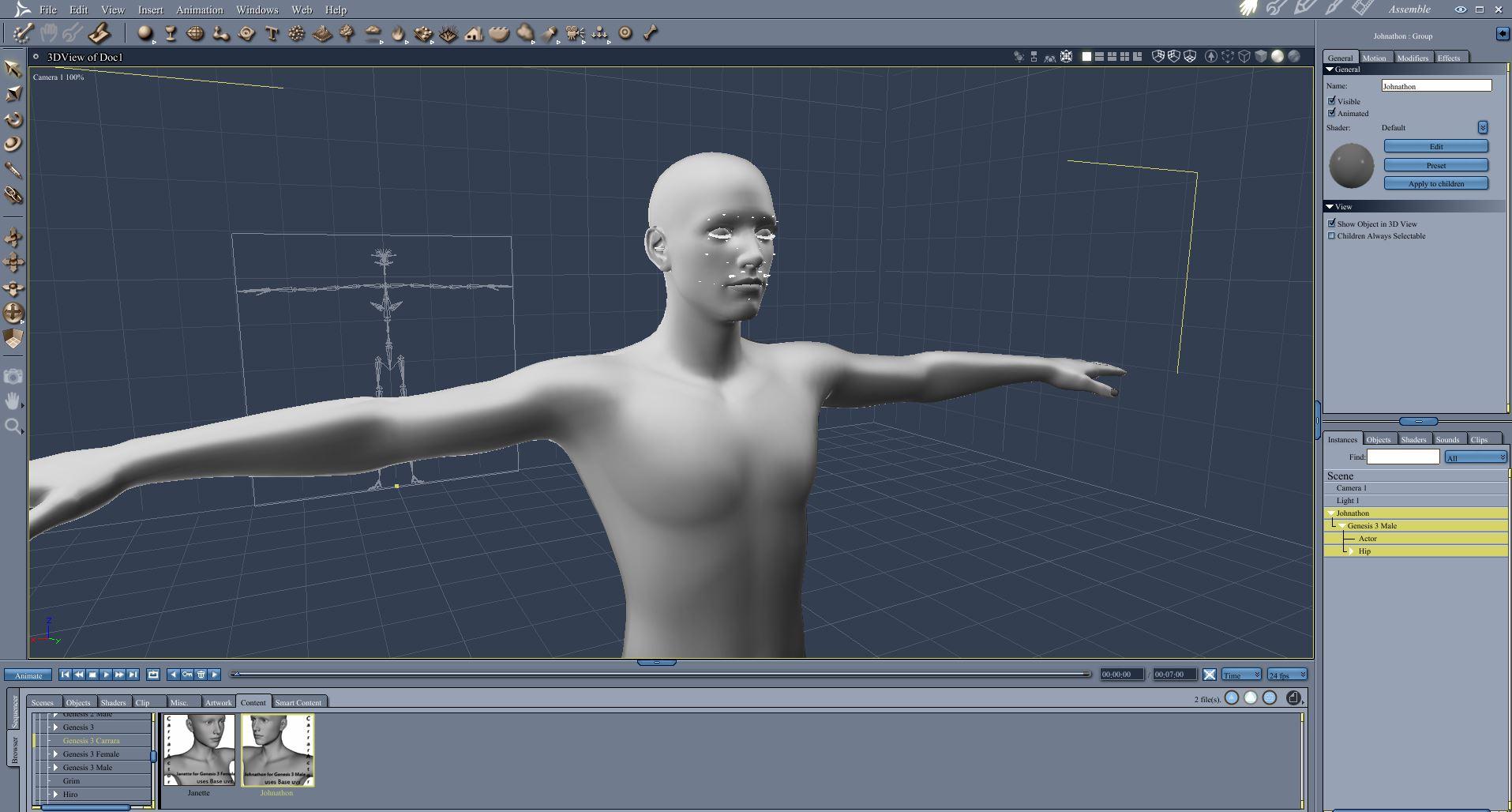
Task: Select the Janette content thumbnail
Action: pos(199,750)
